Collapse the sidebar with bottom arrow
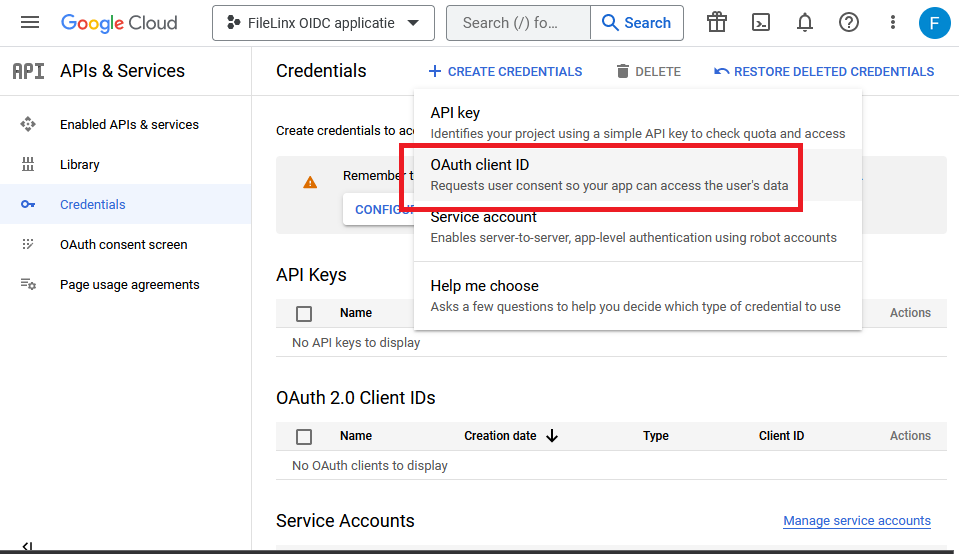The width and height of the screenshot is (959, 554). click(x=27, y=546)
